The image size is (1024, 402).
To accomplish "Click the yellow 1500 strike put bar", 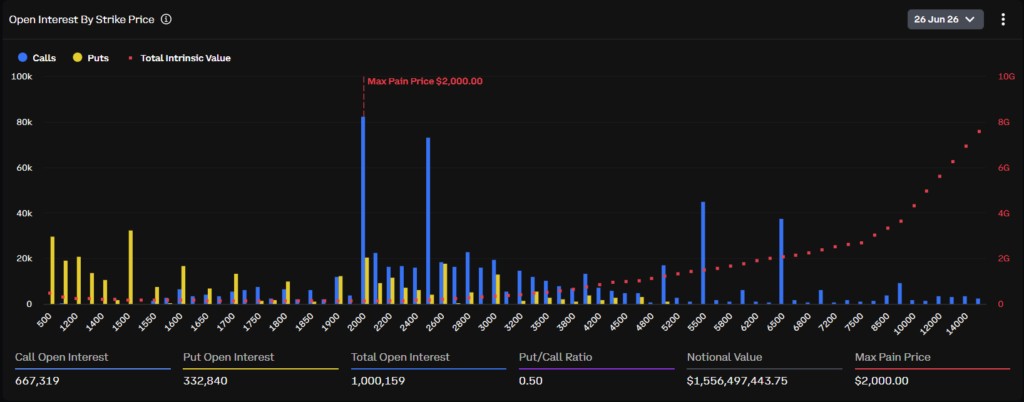I will tap(131, 268).
